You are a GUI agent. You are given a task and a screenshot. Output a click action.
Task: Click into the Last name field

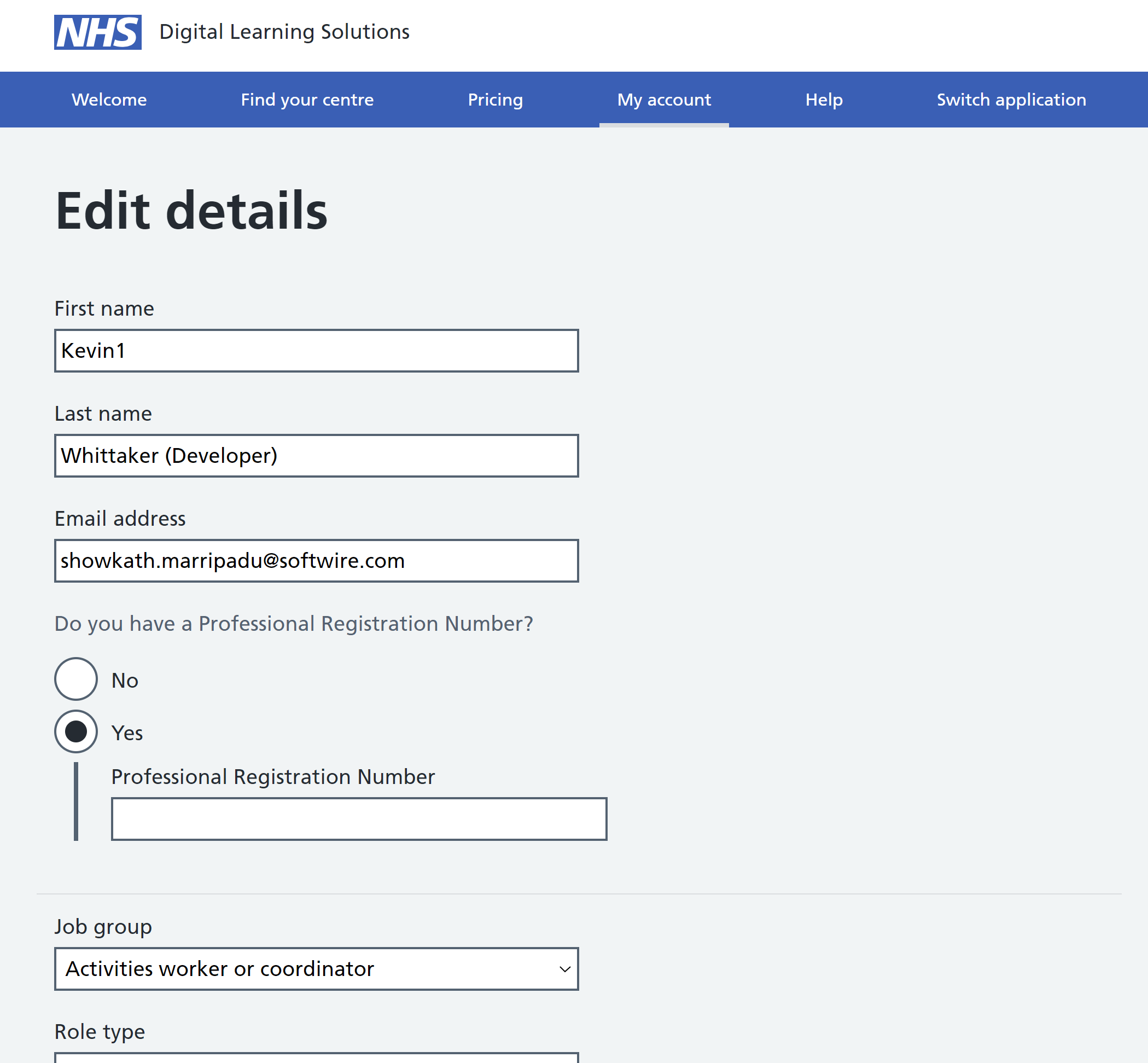316,456
